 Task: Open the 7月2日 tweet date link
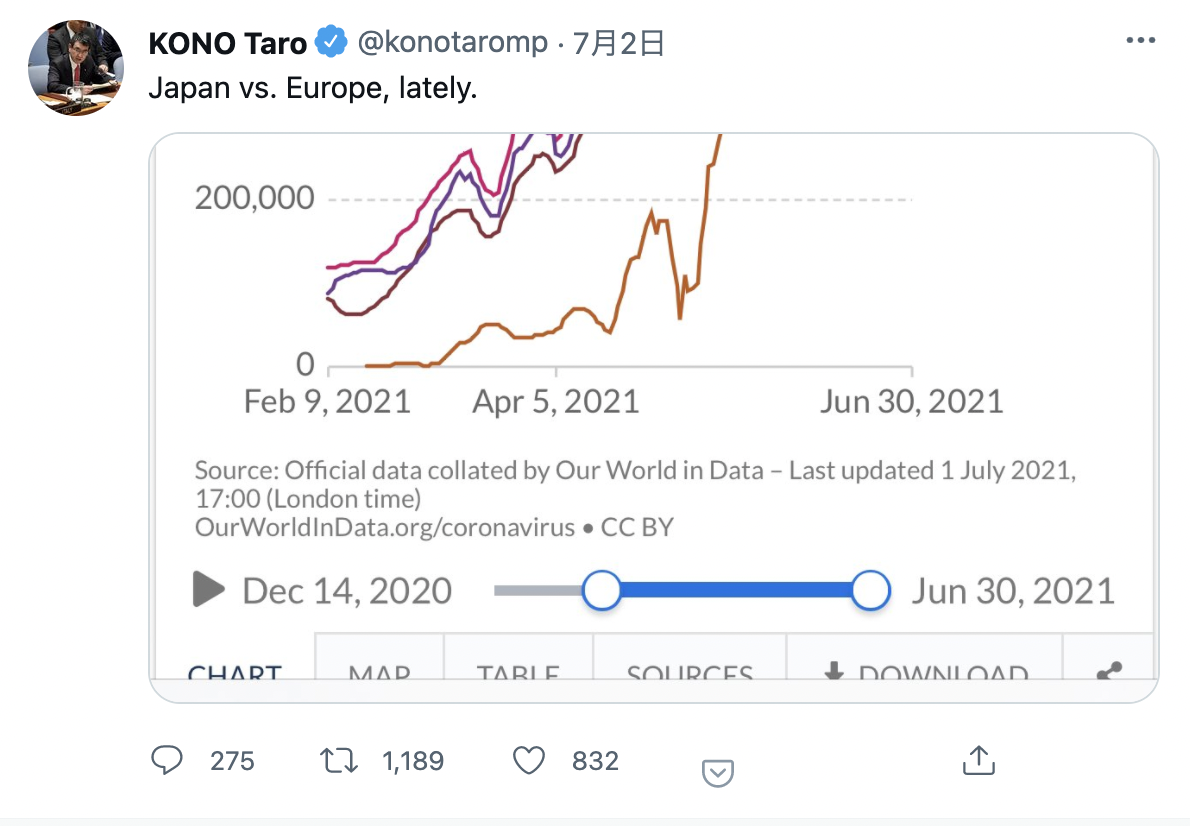(x=619, y=43)
